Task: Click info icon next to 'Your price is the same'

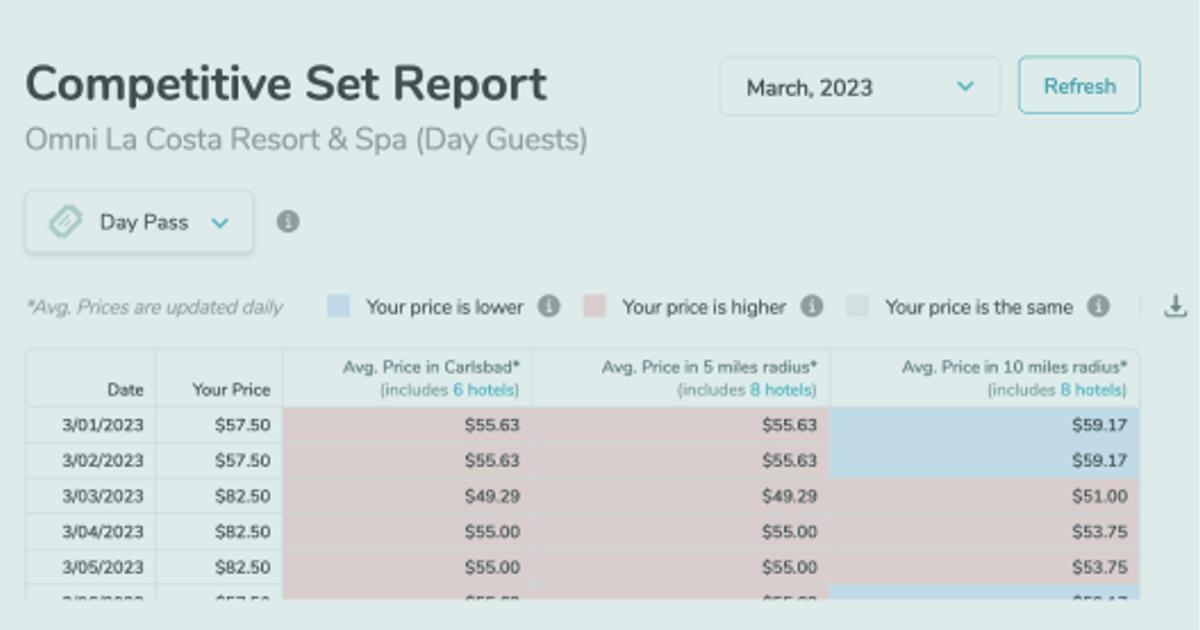Action: pyautogui.click(x=1099, y=307)
